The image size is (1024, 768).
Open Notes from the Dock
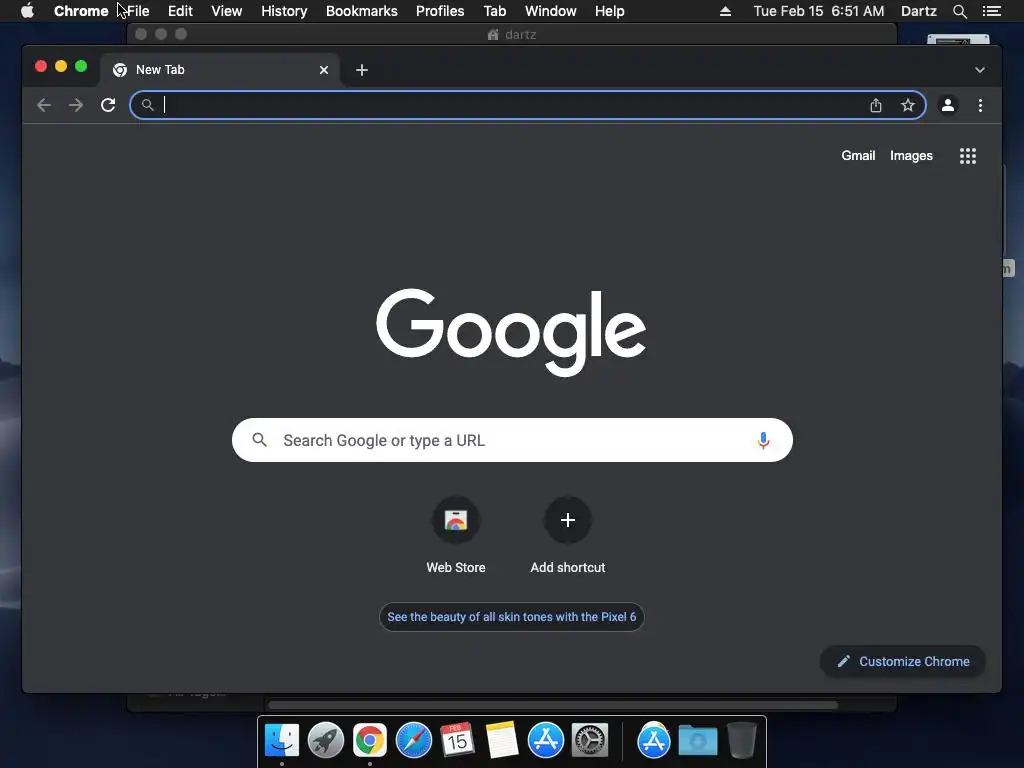[502, 740]
